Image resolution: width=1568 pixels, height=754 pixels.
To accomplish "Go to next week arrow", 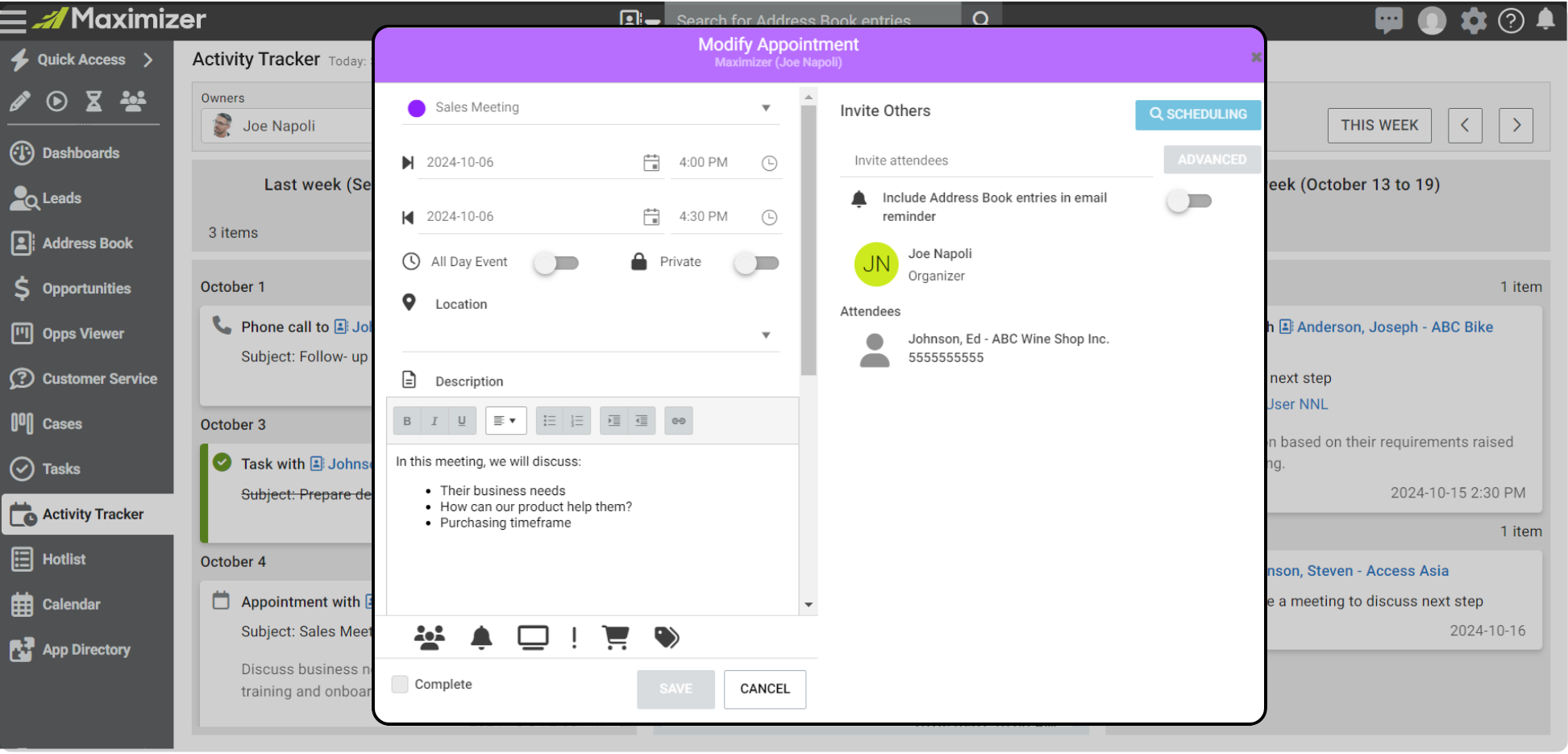I will (x=1516, y=126).
